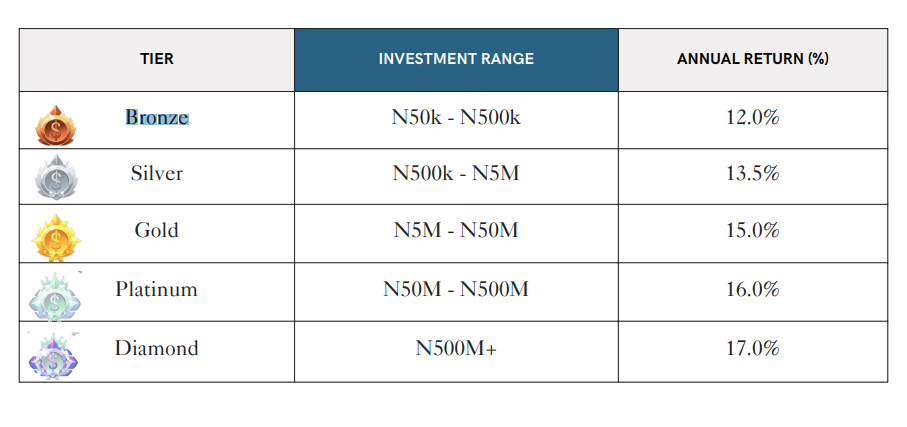Click the TIER column header
Image resolution: width=907 pixels, height=427 pixels.
point(157,59)
